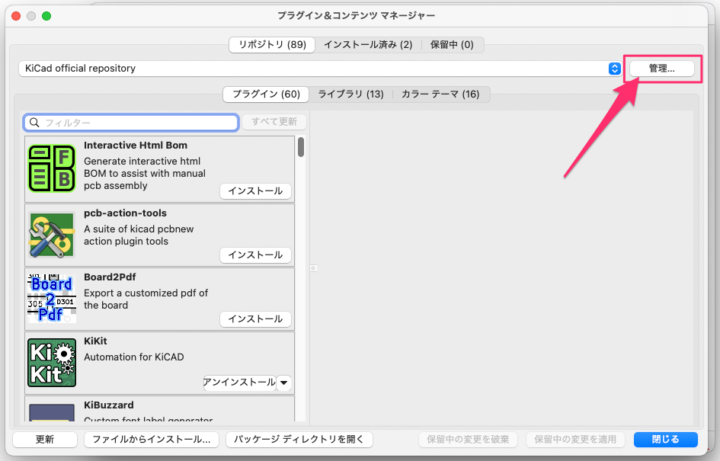Install the Board2Pdf plugin
The width and height of the screenshot is (720, 461).
coord(255,319)
